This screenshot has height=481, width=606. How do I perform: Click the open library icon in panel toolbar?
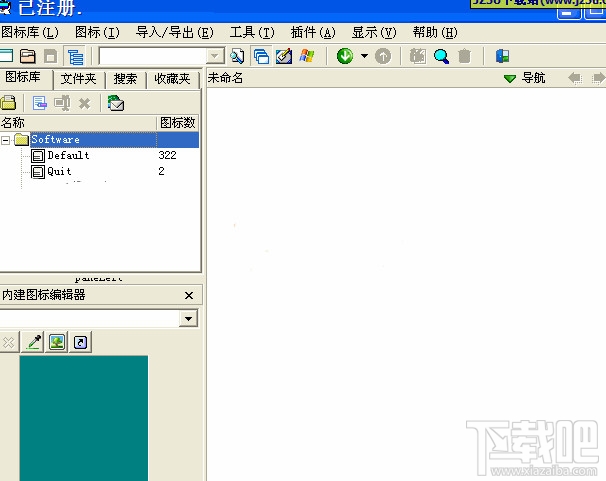[8, 103]
